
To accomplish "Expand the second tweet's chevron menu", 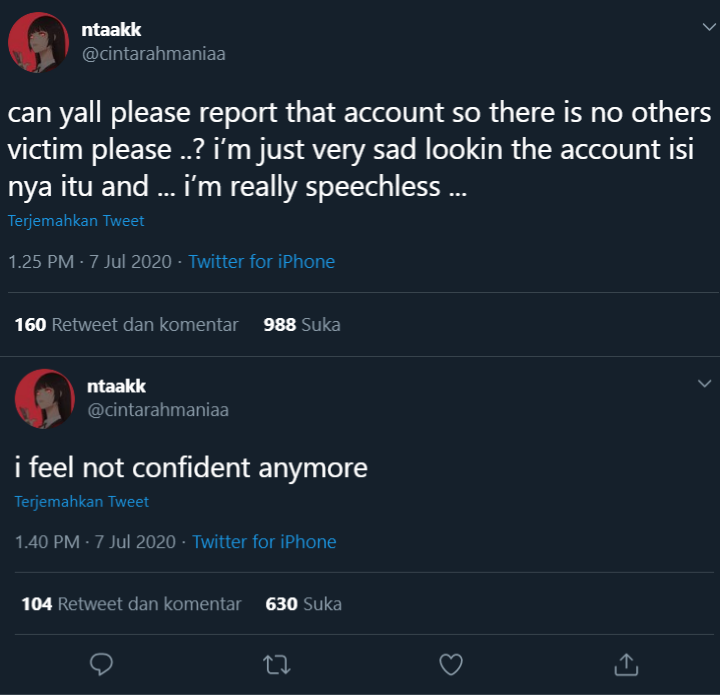I will click(703, 384).
